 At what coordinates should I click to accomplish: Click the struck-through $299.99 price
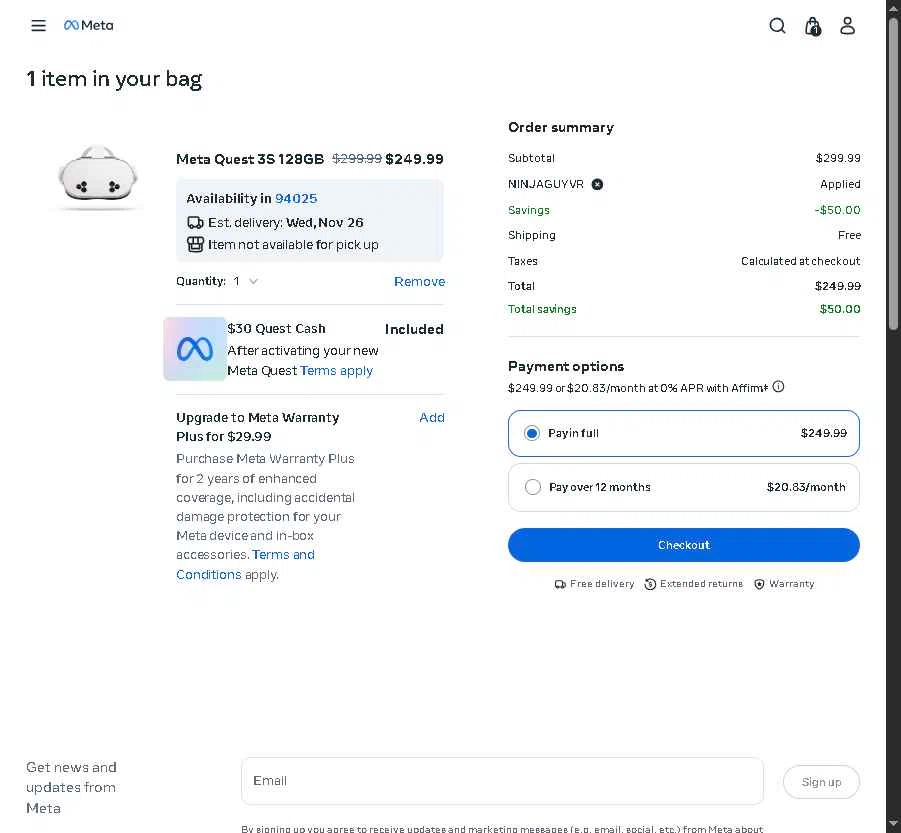point(357,159)
